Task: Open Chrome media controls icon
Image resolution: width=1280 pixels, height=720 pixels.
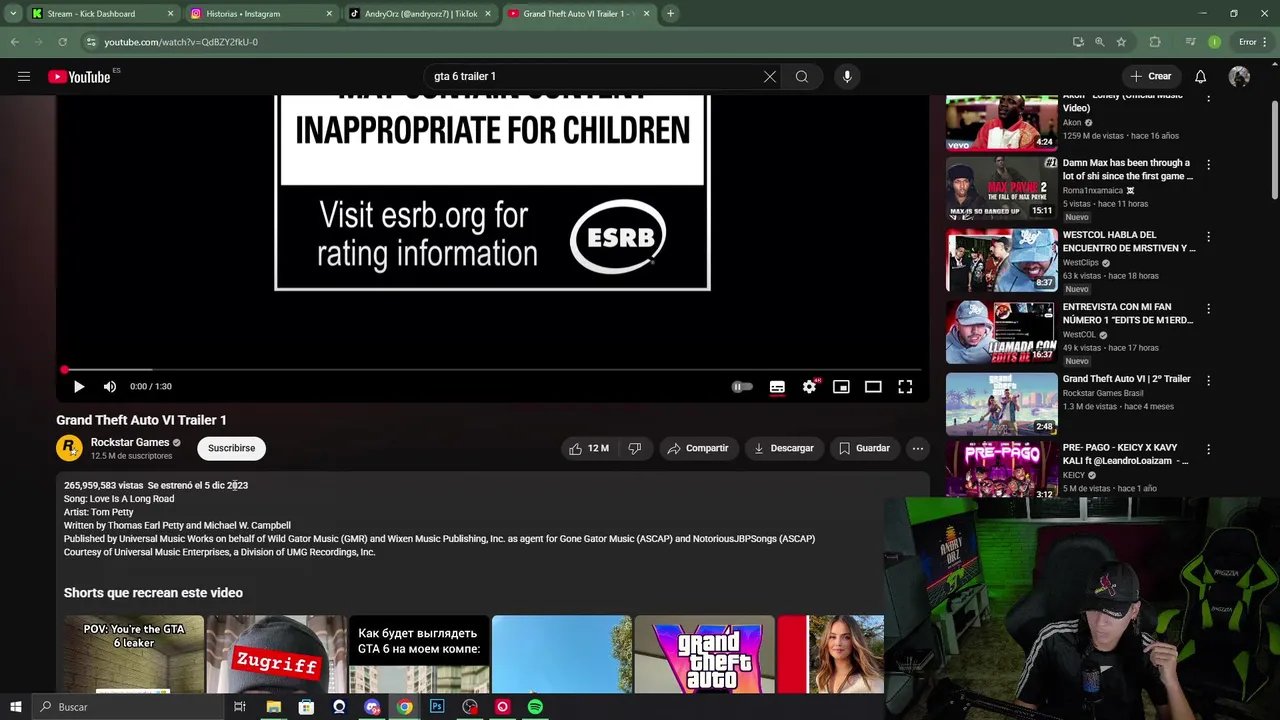Action: tap(1190, 42)
